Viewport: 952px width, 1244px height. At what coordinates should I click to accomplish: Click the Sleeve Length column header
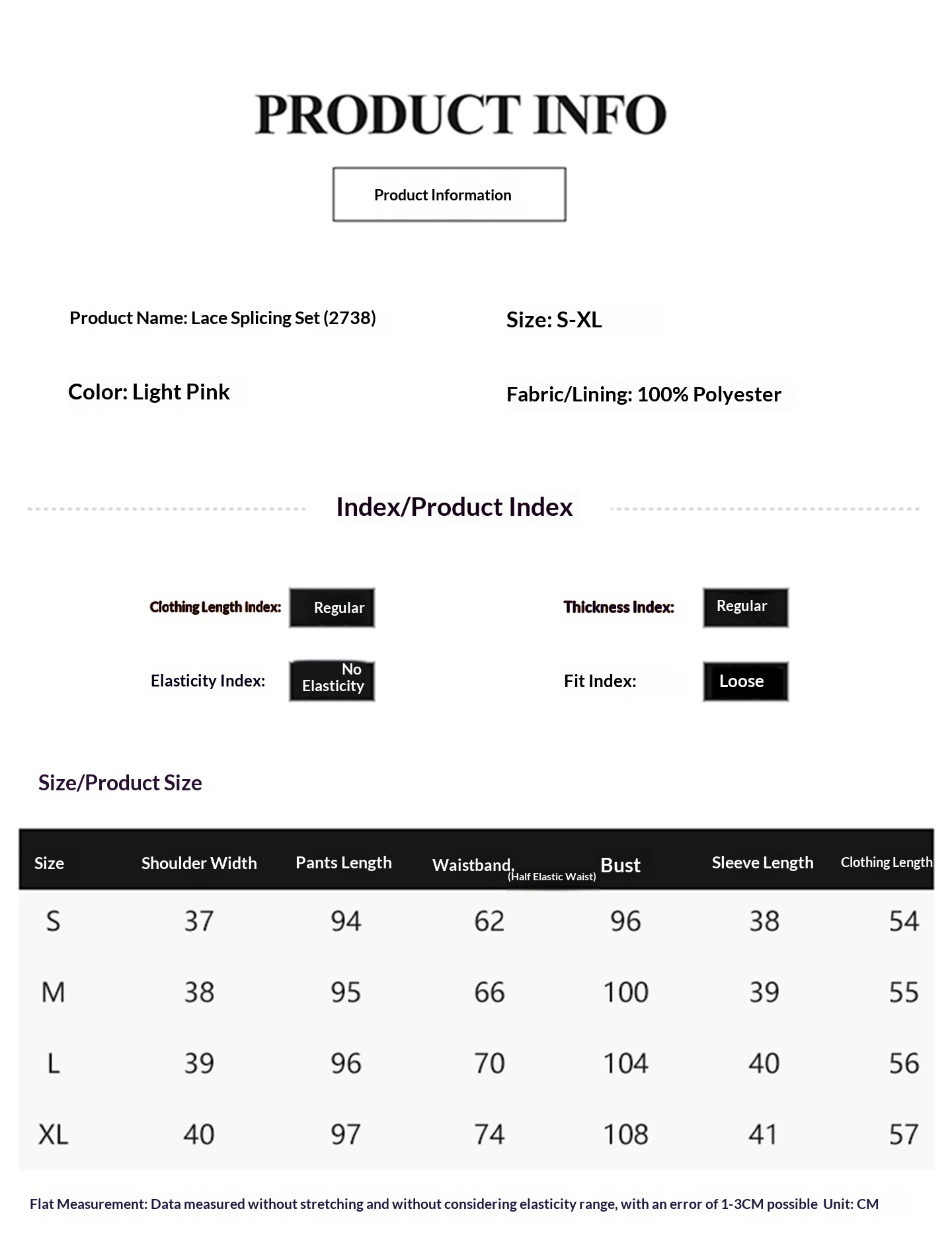point(762,862)
